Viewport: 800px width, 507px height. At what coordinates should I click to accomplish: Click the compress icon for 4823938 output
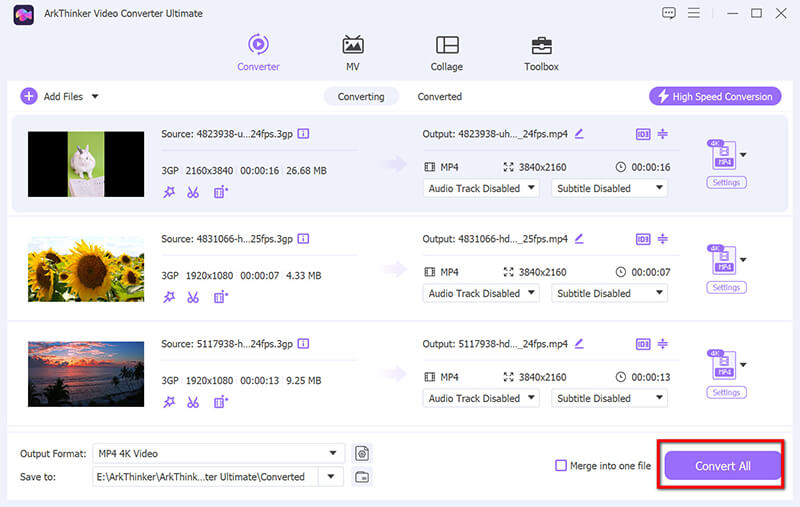click(x=662, y=134)
